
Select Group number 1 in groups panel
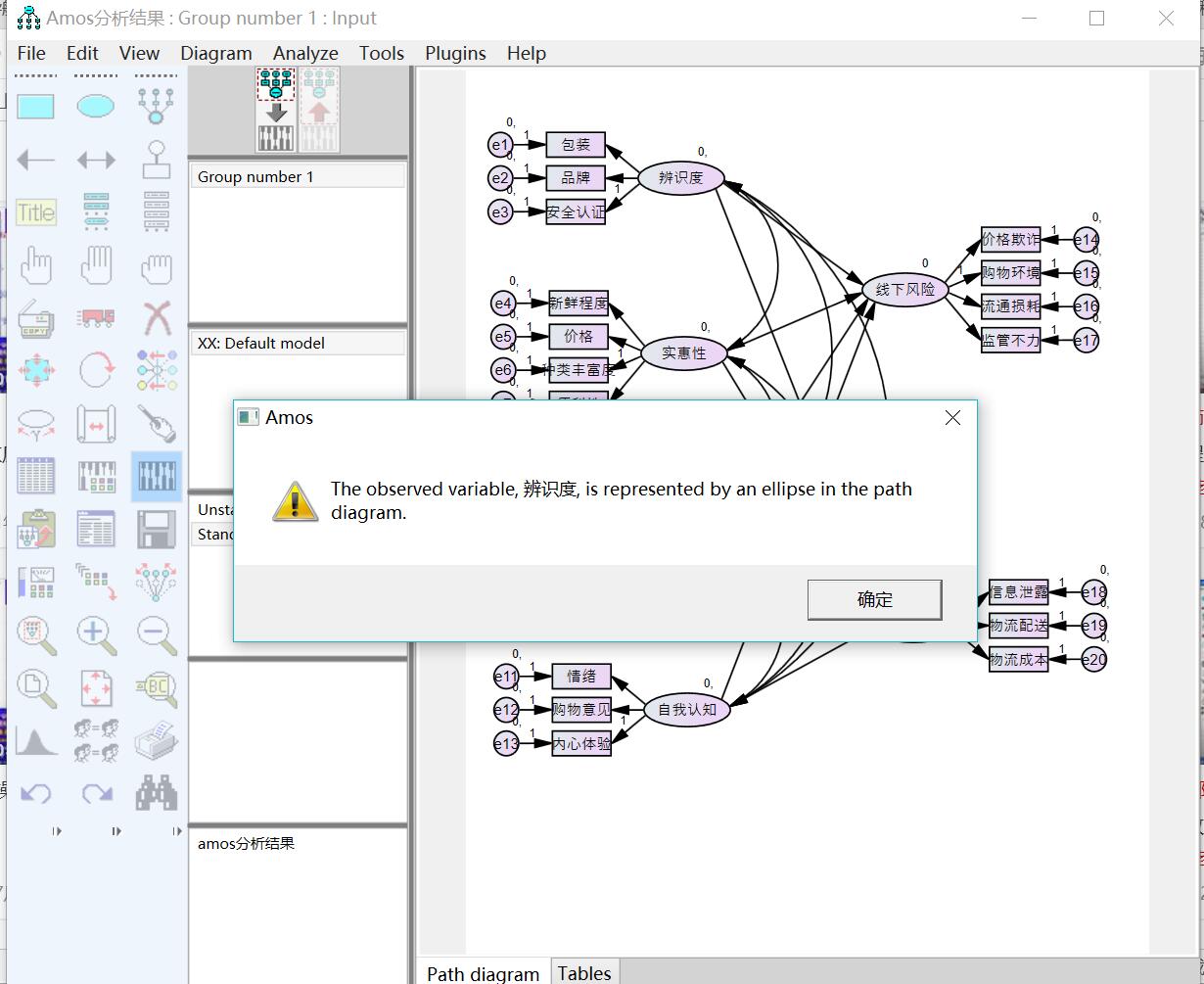[x=255, y=177]
